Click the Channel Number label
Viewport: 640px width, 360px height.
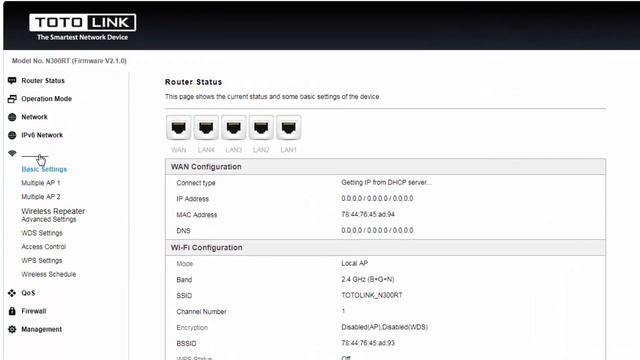tap(201, 312)
